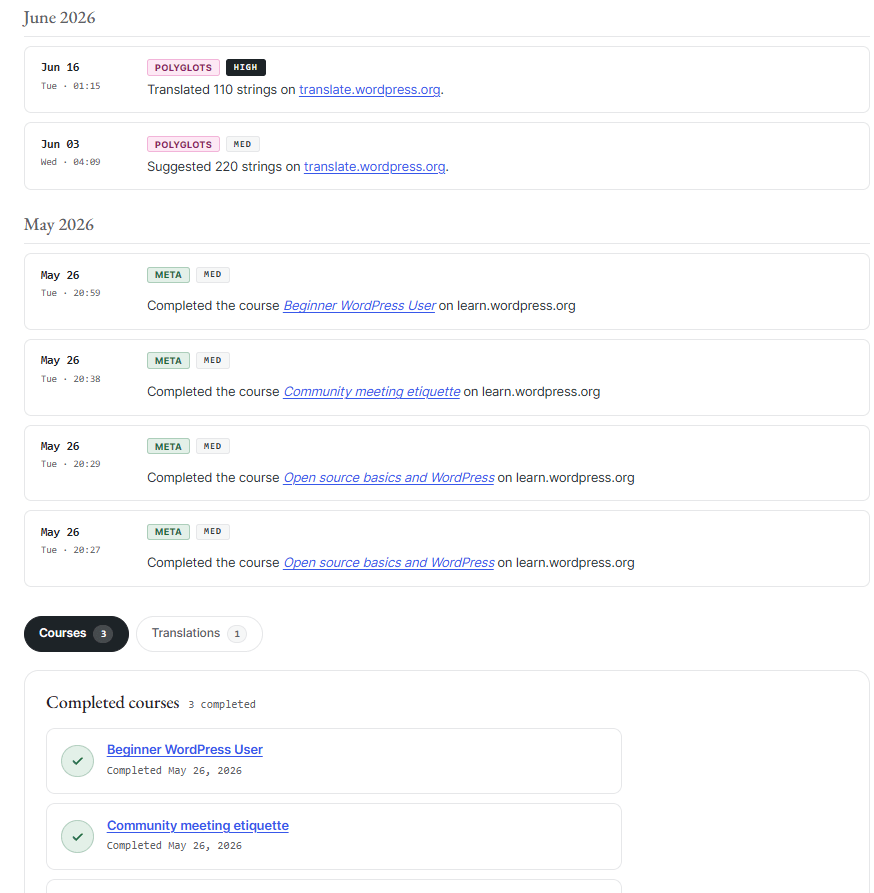Click the HIGH priority badge on Jun 16

click(245, 67)
